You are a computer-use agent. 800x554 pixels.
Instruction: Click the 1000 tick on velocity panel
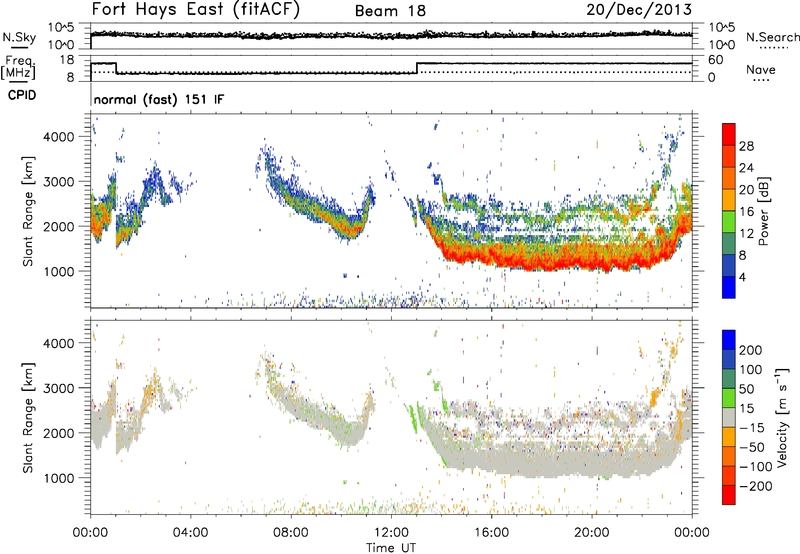(58, 478)
